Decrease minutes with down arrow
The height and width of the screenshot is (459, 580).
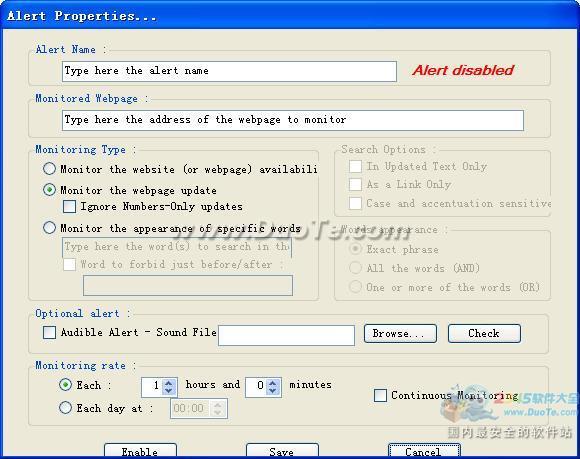point(273,391)
